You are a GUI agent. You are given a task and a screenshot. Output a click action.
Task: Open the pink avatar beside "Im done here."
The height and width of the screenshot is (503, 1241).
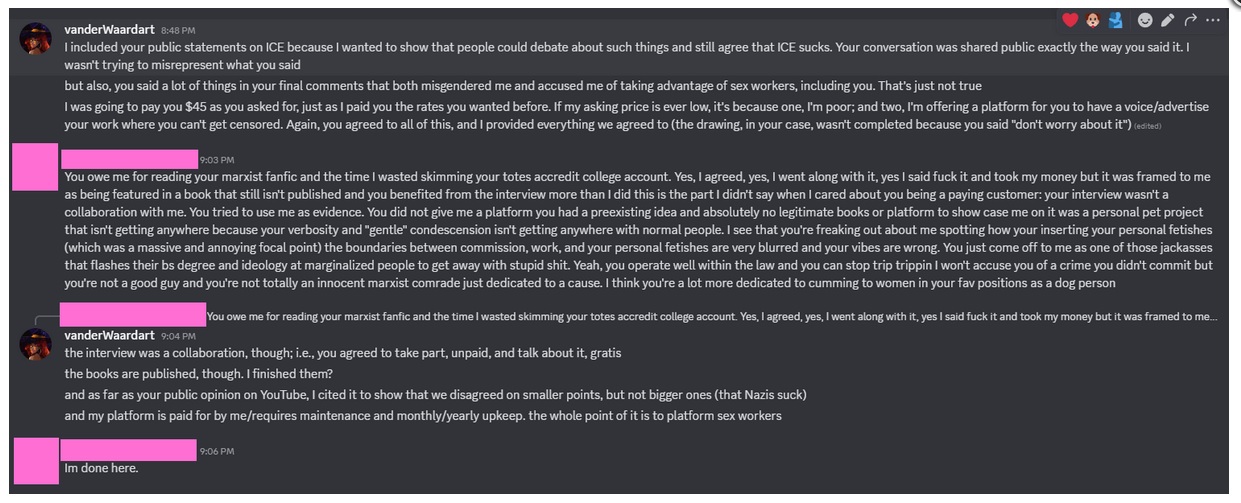pos(35,460)
